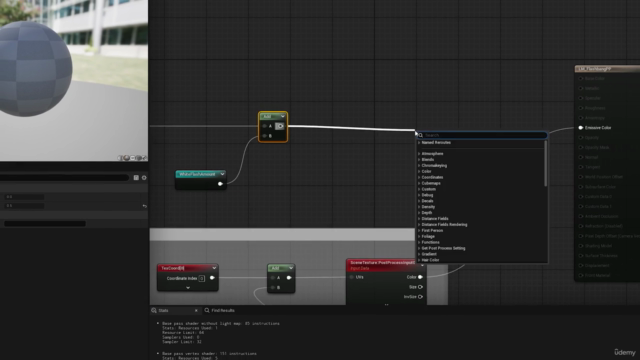Click the property matrix grid icon
The width and height of the screenshot is (640, 360).
136,178
